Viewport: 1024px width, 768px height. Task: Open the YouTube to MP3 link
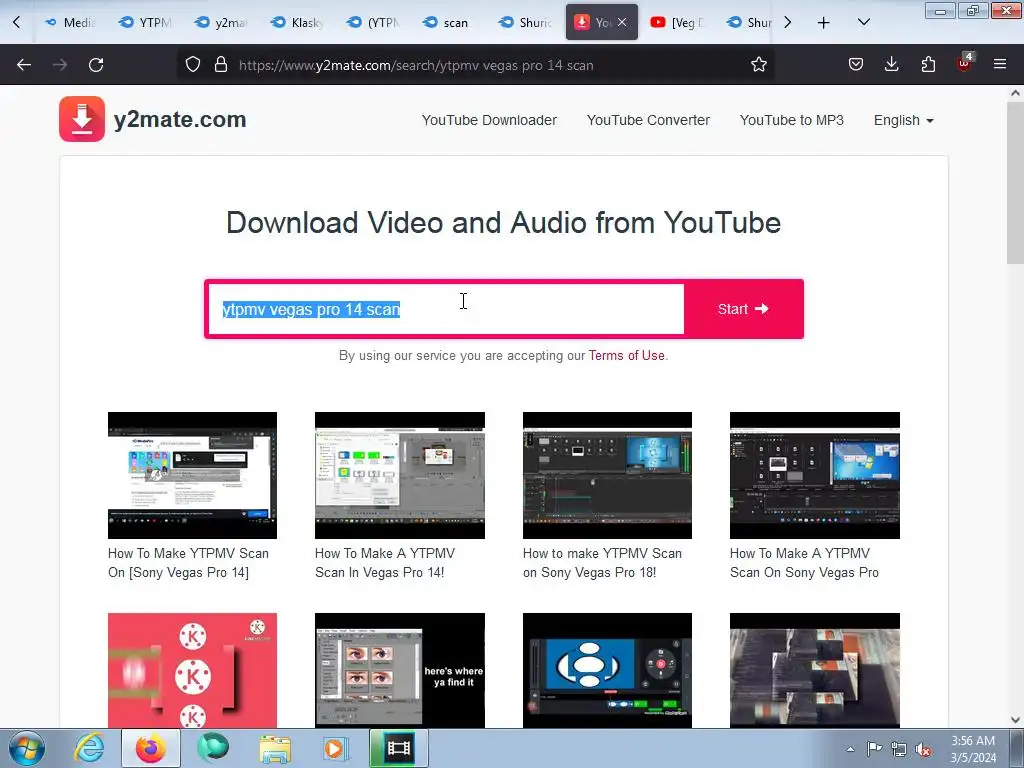point(792,120)
